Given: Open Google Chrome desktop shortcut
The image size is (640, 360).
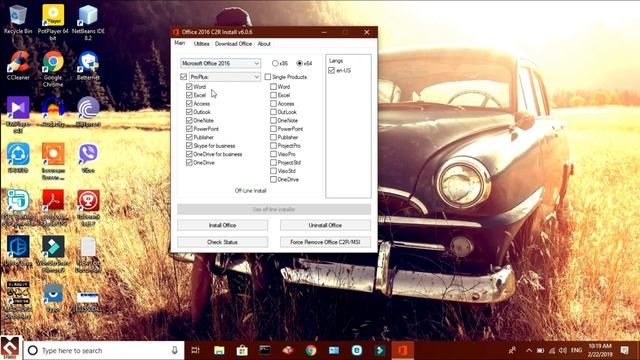Looking at the screenshot, I should click(x=53, y=69).
